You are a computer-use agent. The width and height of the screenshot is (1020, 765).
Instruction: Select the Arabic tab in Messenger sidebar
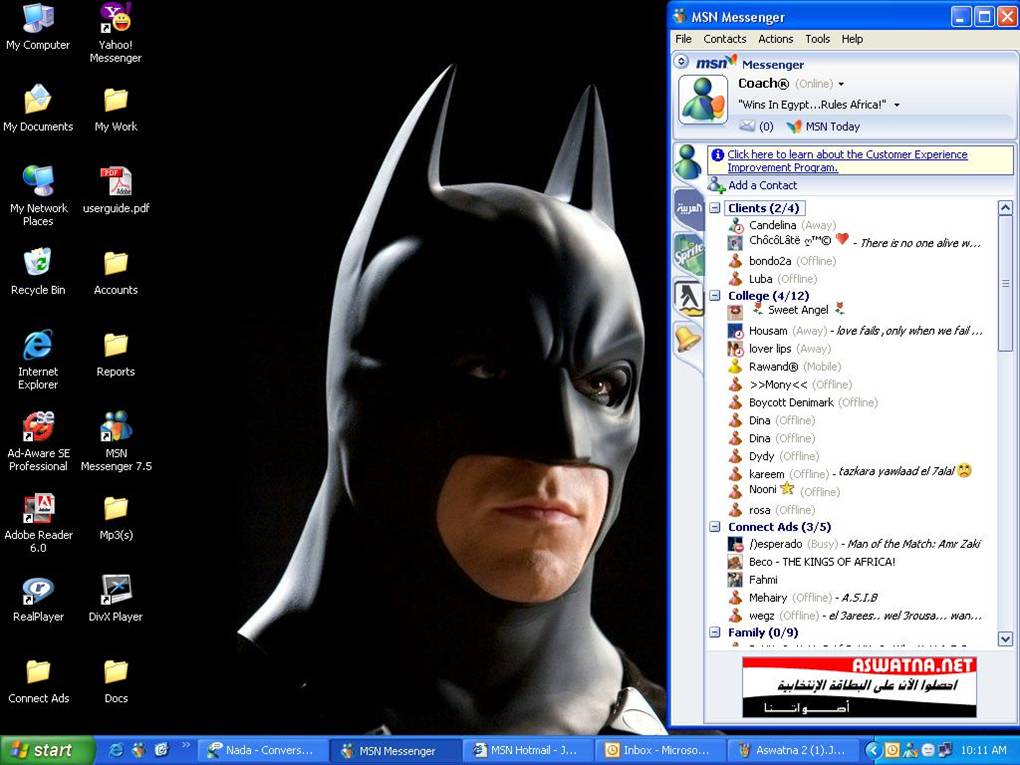coord(688,209)
